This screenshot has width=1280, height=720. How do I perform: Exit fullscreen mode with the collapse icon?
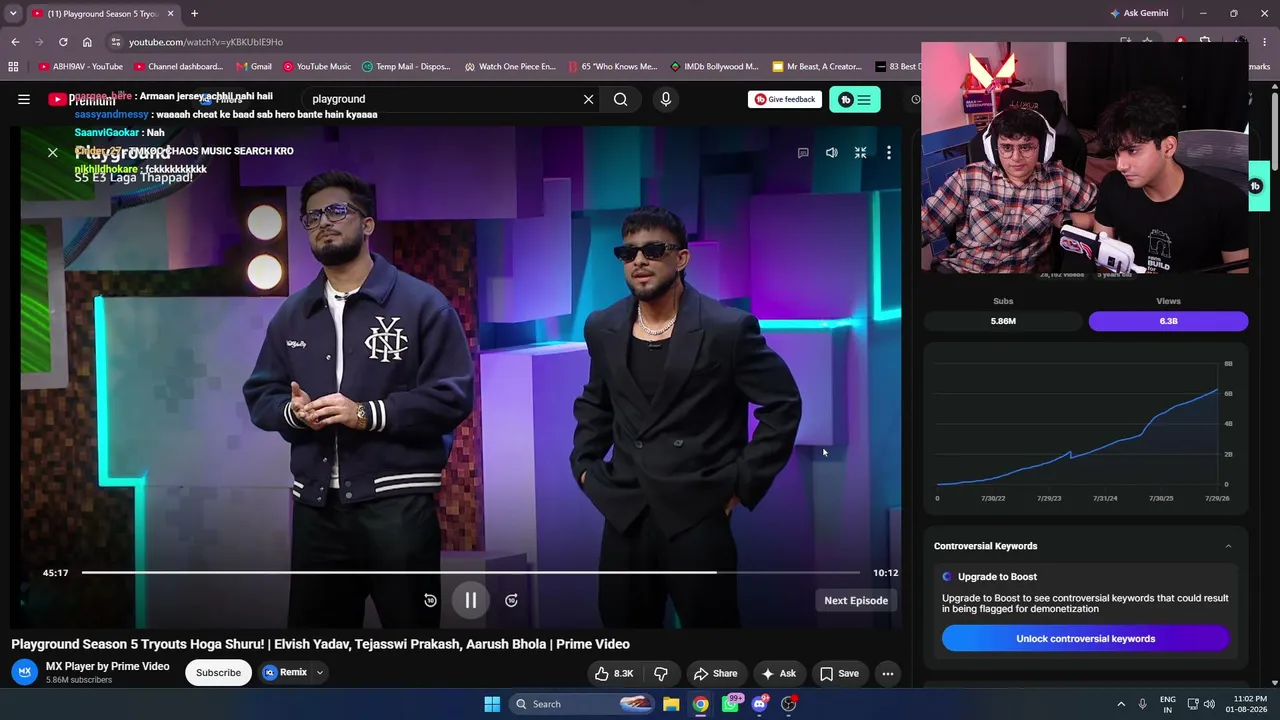[860, 153]
